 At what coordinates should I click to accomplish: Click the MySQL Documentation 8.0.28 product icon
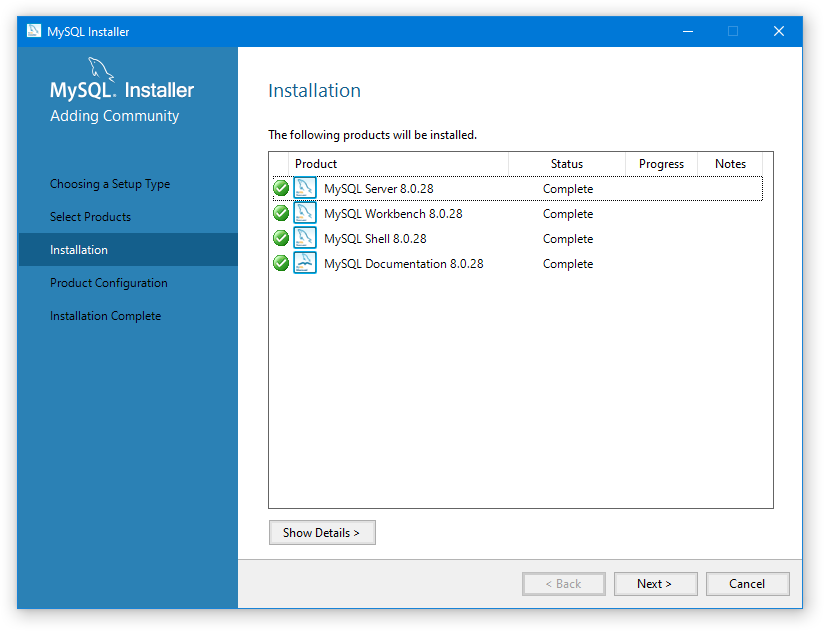pos(305,263)
